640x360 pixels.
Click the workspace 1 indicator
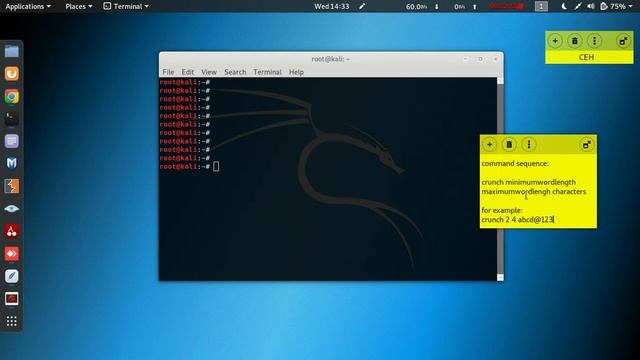(x=541, y=6)
